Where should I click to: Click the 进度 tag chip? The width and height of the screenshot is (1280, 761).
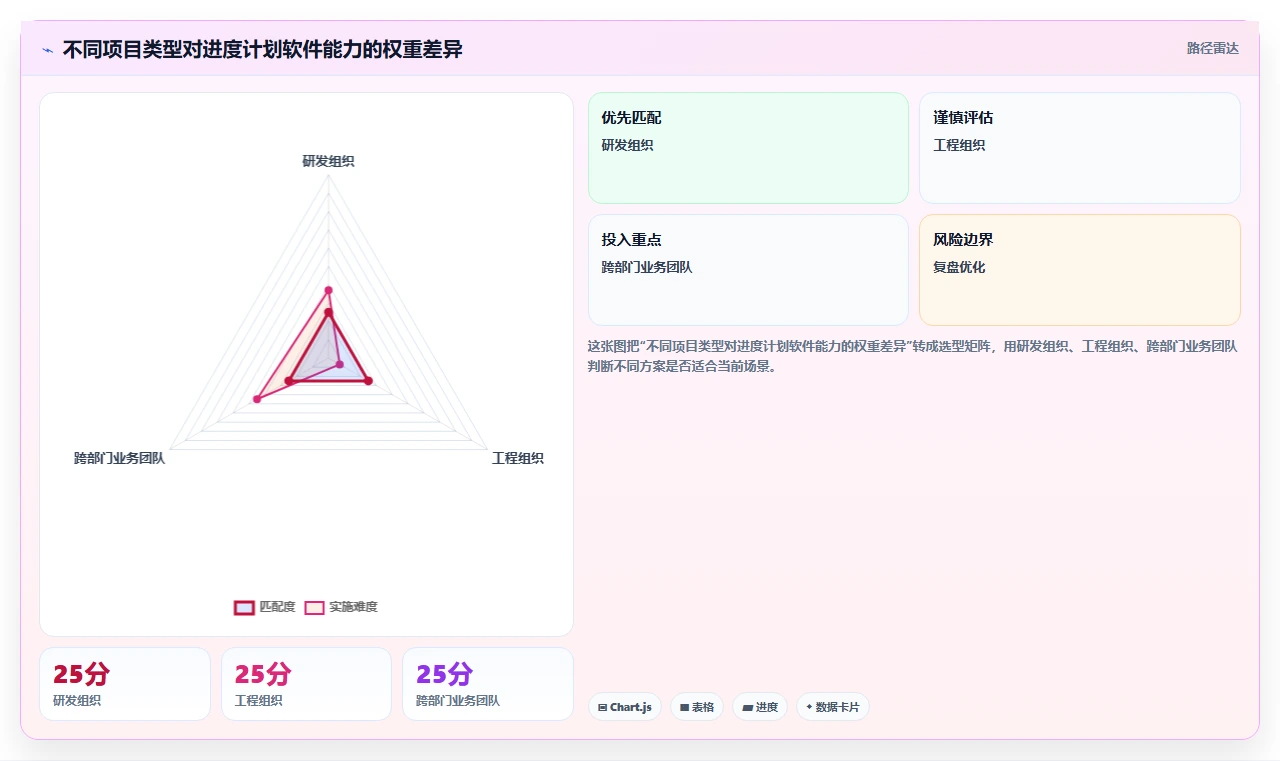tap(760, 707)
